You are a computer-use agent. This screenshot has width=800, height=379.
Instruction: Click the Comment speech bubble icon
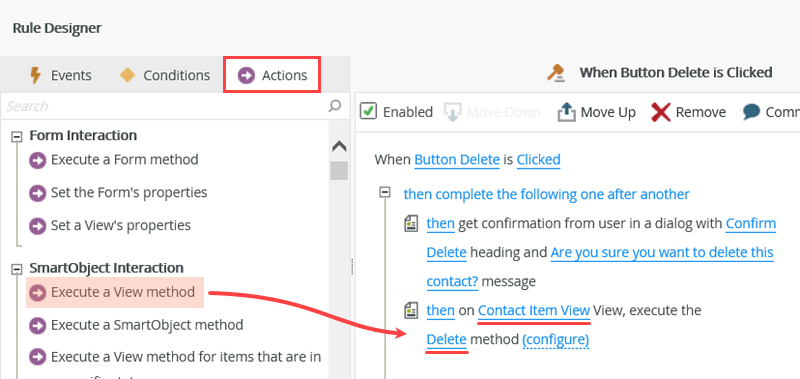752,112
